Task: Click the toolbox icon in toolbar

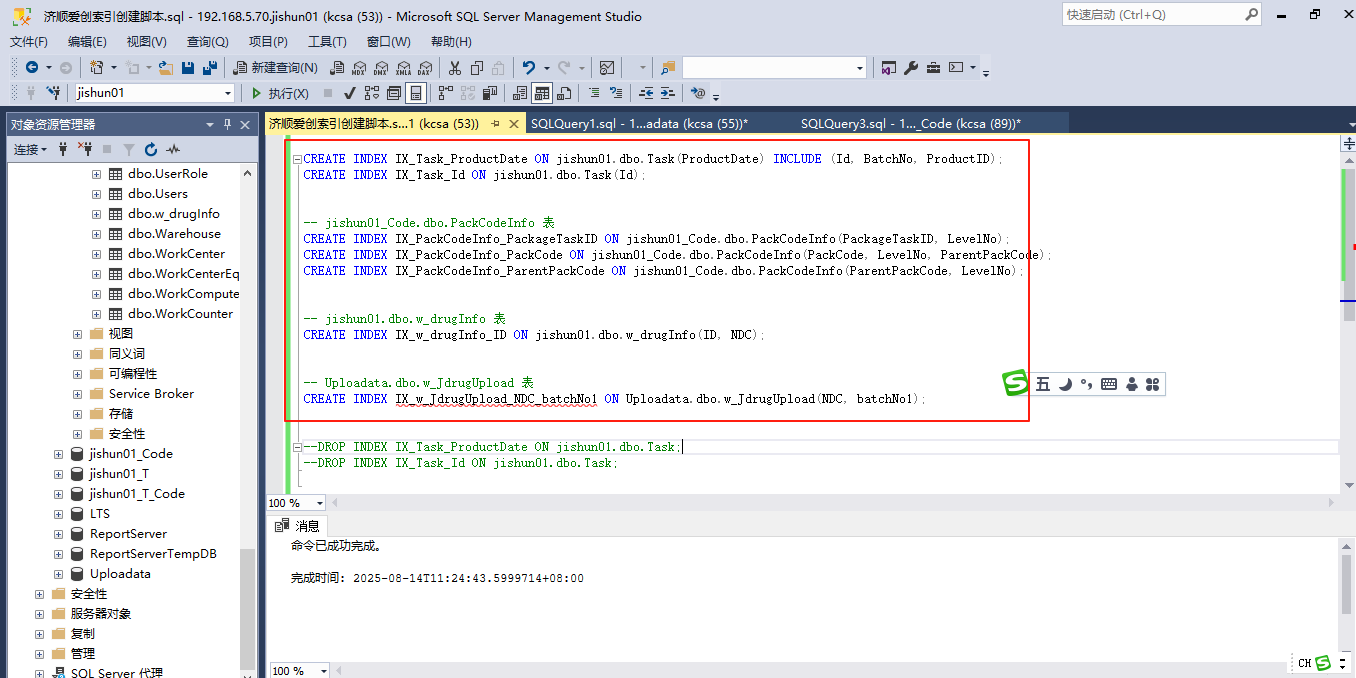Action: (933, 67)
